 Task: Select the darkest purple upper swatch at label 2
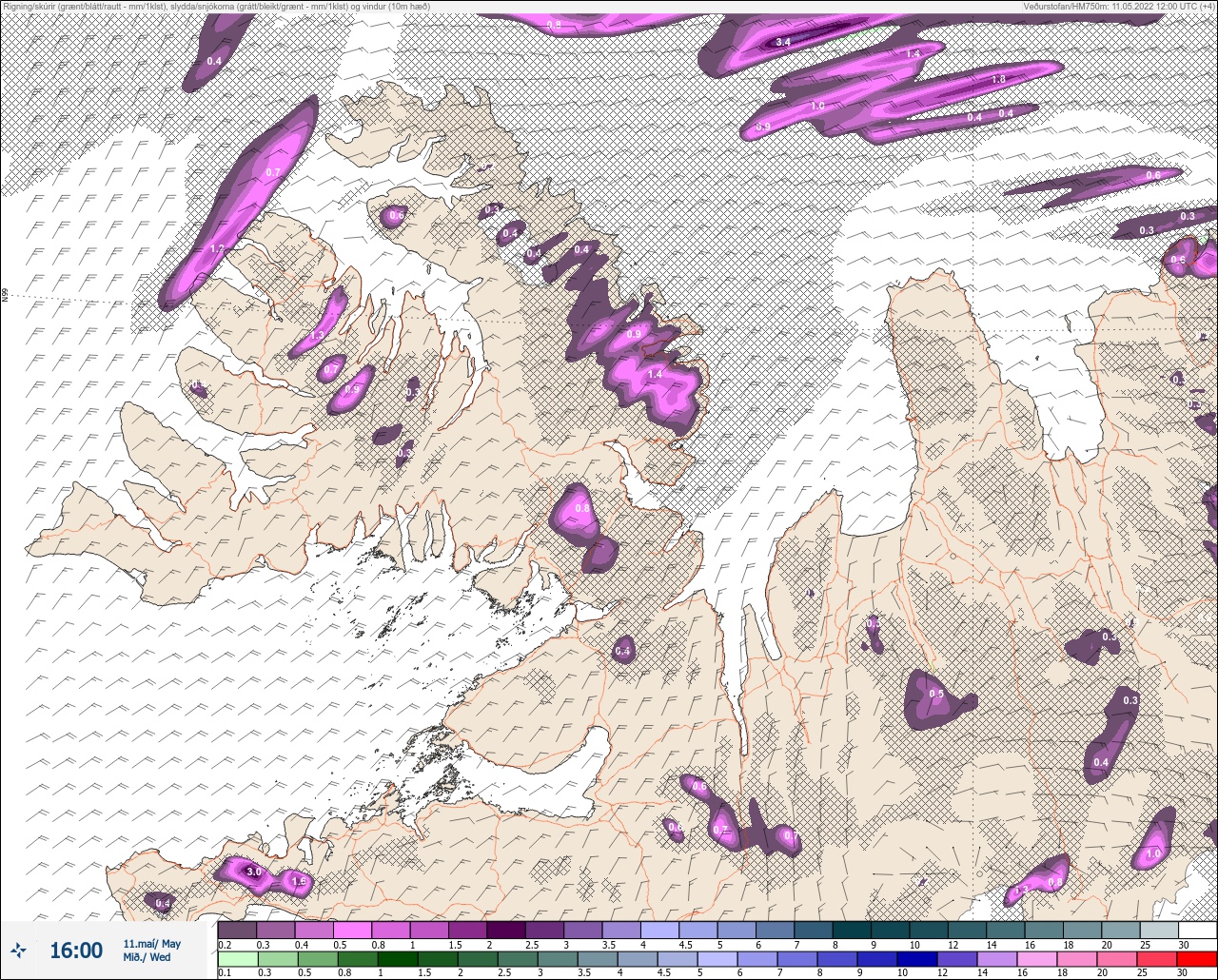coord(505,930)
